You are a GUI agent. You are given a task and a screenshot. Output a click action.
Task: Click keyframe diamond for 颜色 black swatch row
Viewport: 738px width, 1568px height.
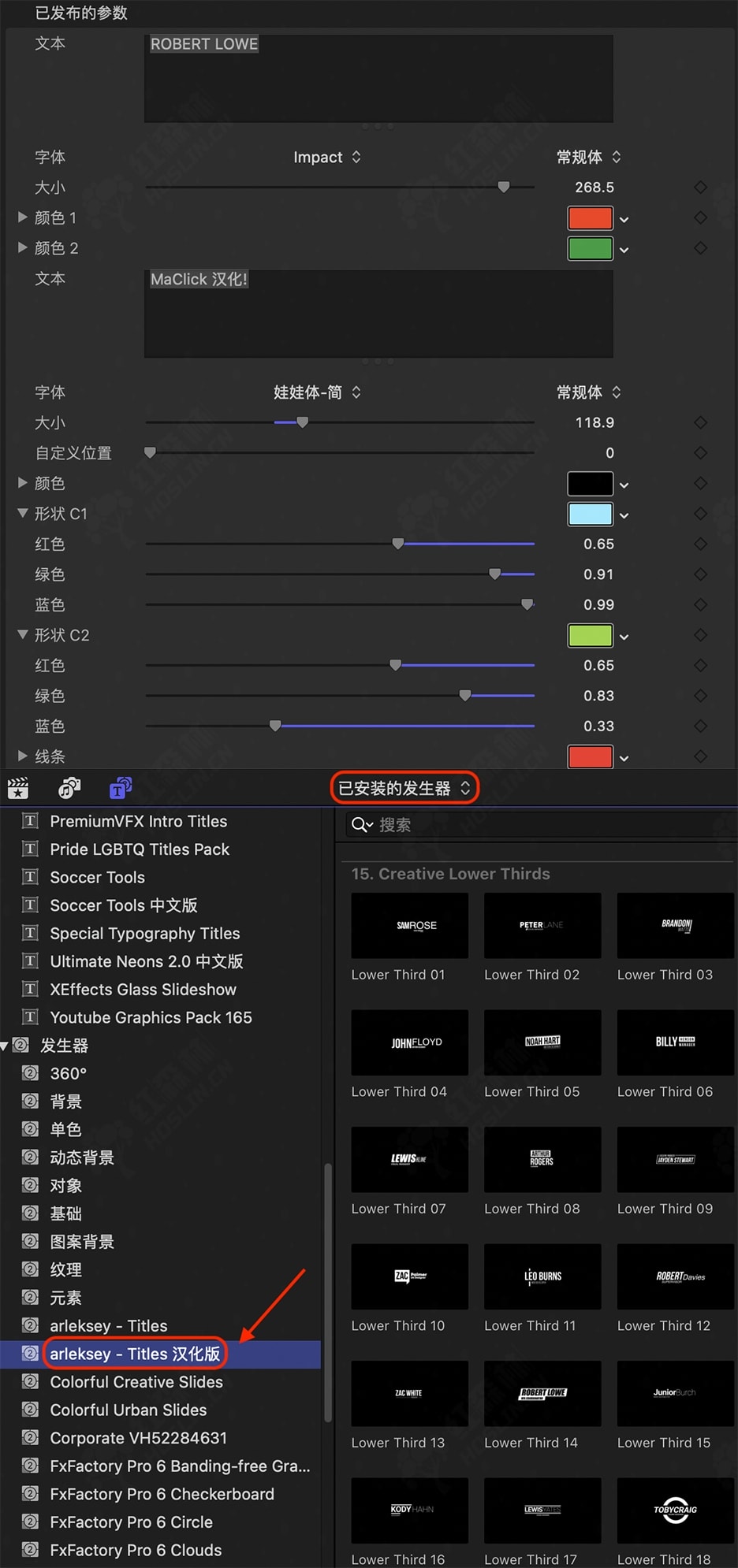pos(700,483)
